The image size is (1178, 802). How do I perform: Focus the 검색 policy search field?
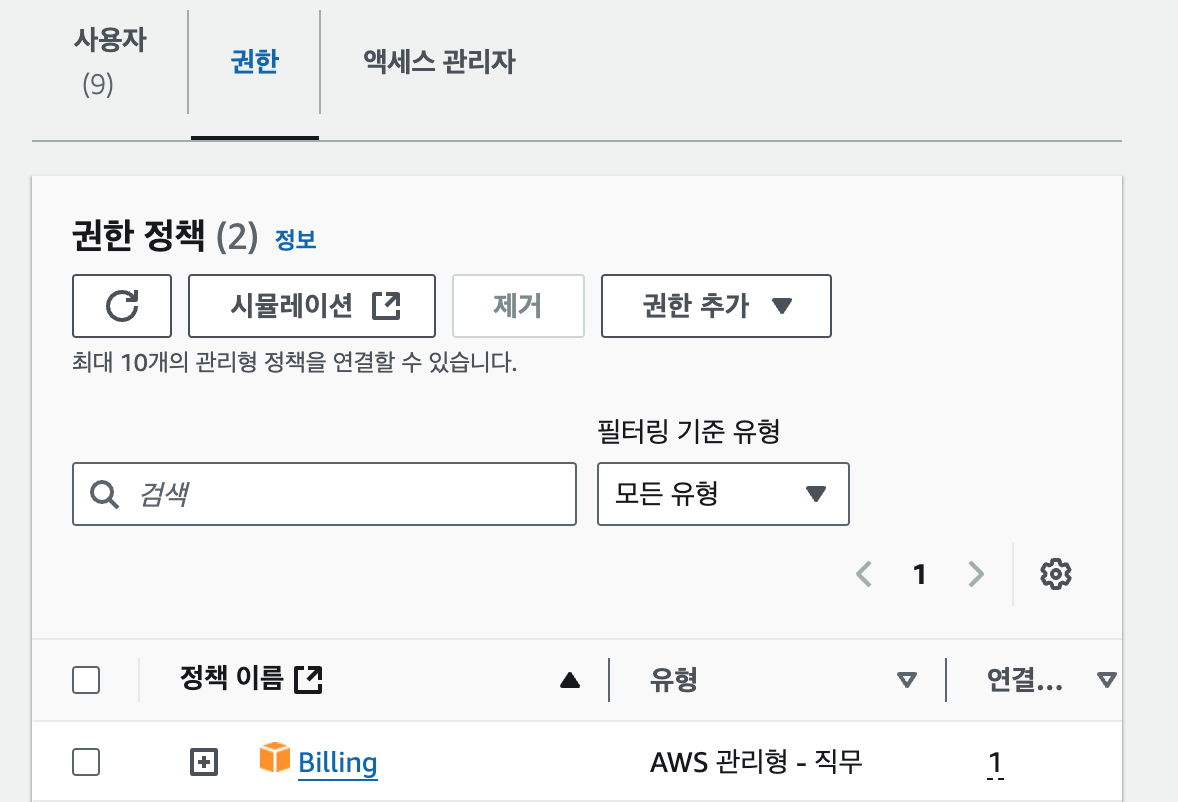(x=340, y=494)
